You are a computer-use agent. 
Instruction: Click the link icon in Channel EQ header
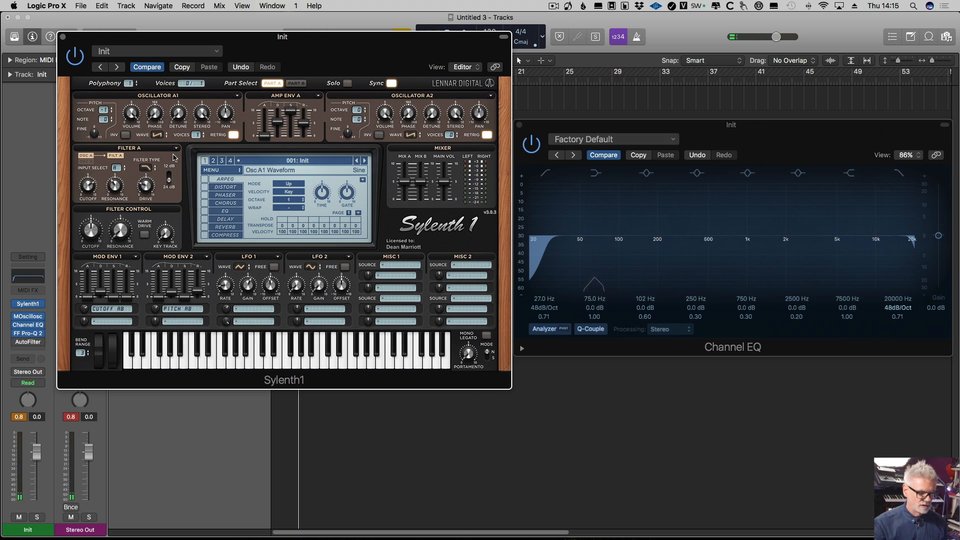click(x=936, y=155)
